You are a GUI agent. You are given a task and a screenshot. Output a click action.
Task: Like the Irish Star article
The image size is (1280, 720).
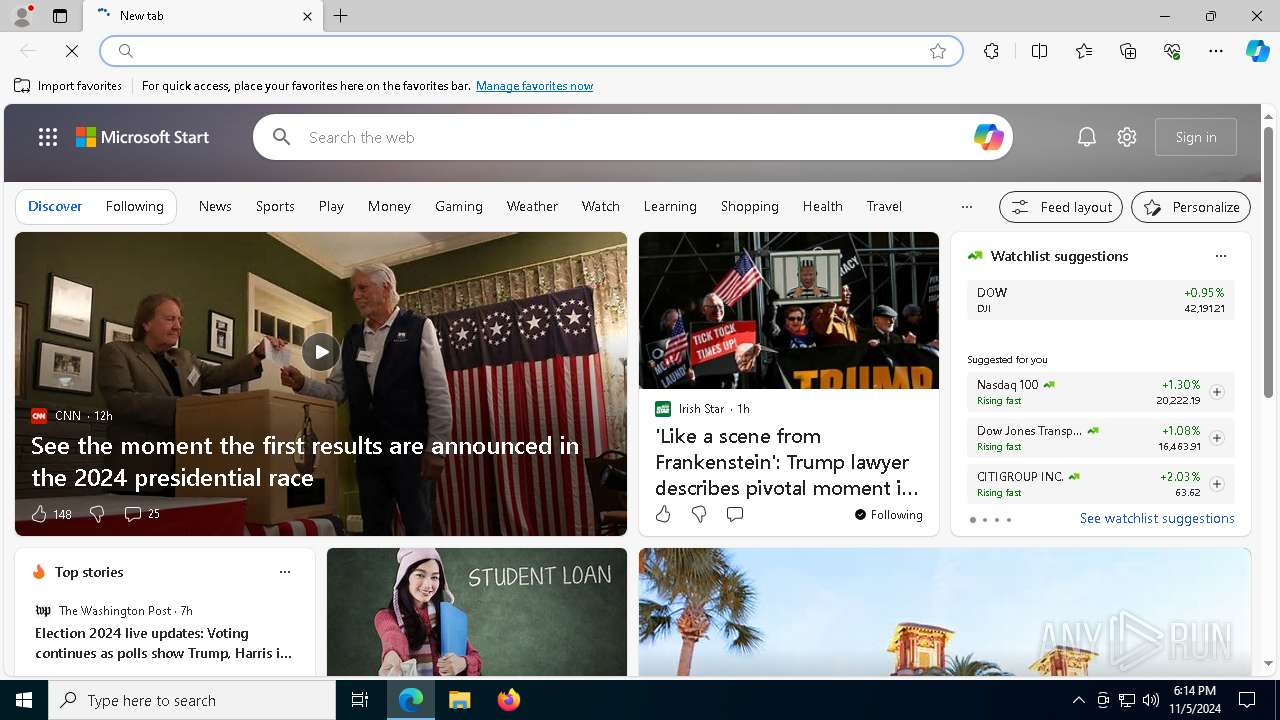click(663, 514)
